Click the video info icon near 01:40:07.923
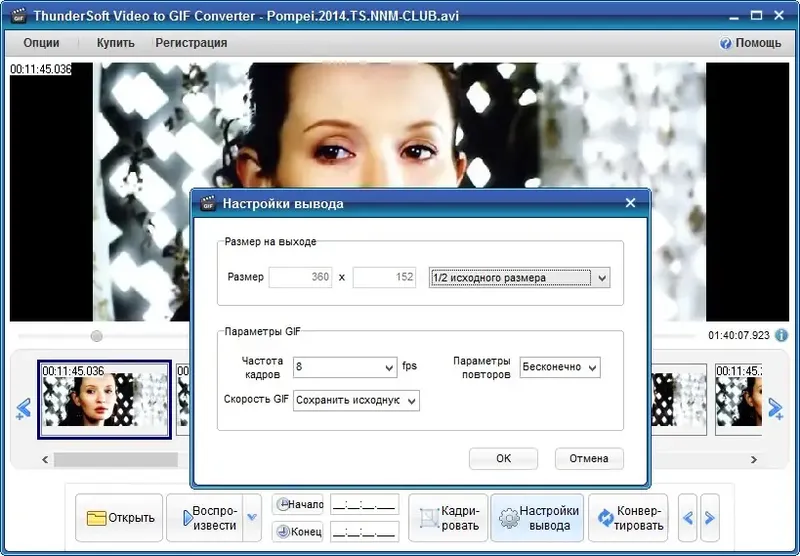 tap(781, 335)
